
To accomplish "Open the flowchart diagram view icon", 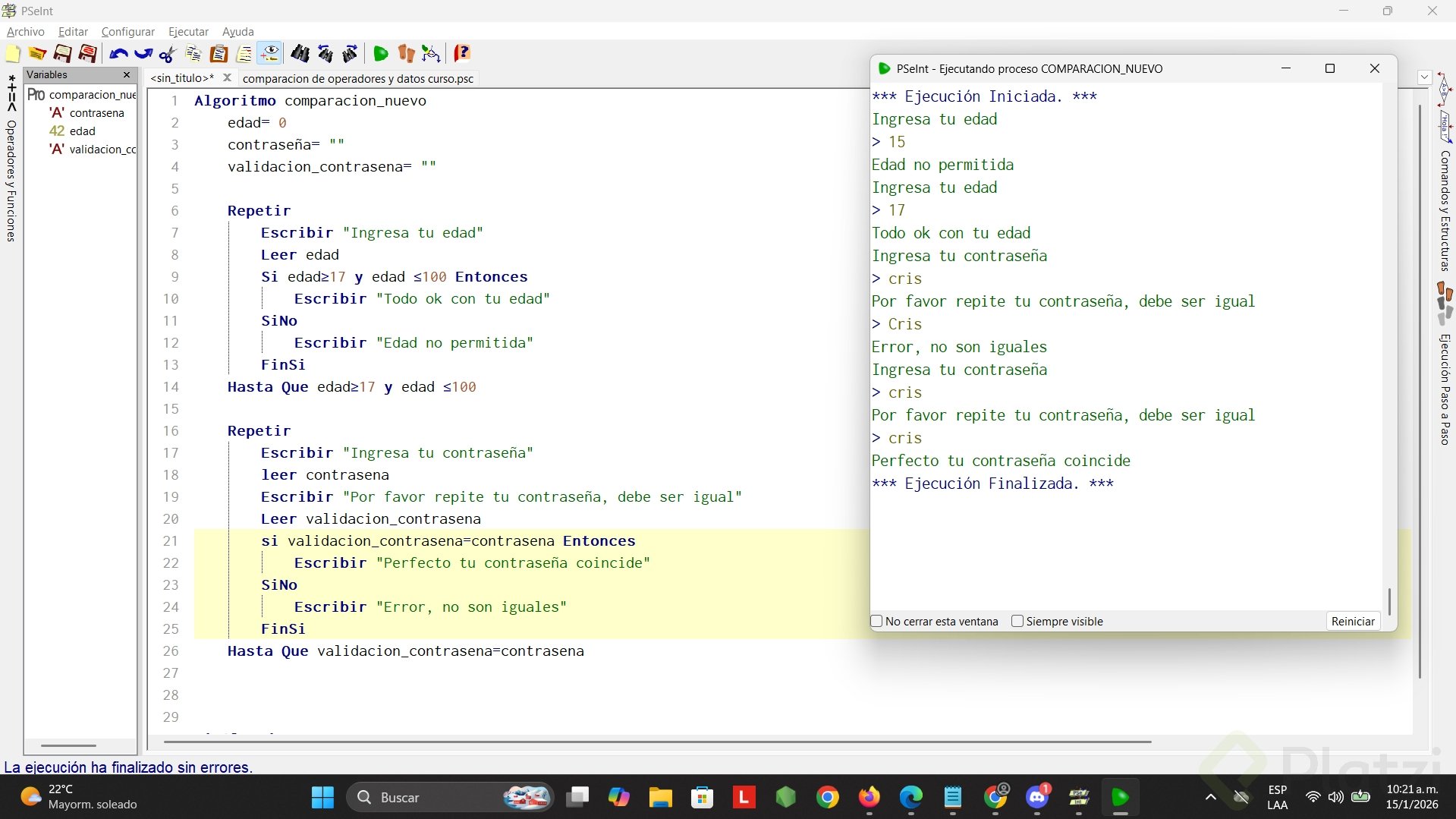I will tap(431, 54).
